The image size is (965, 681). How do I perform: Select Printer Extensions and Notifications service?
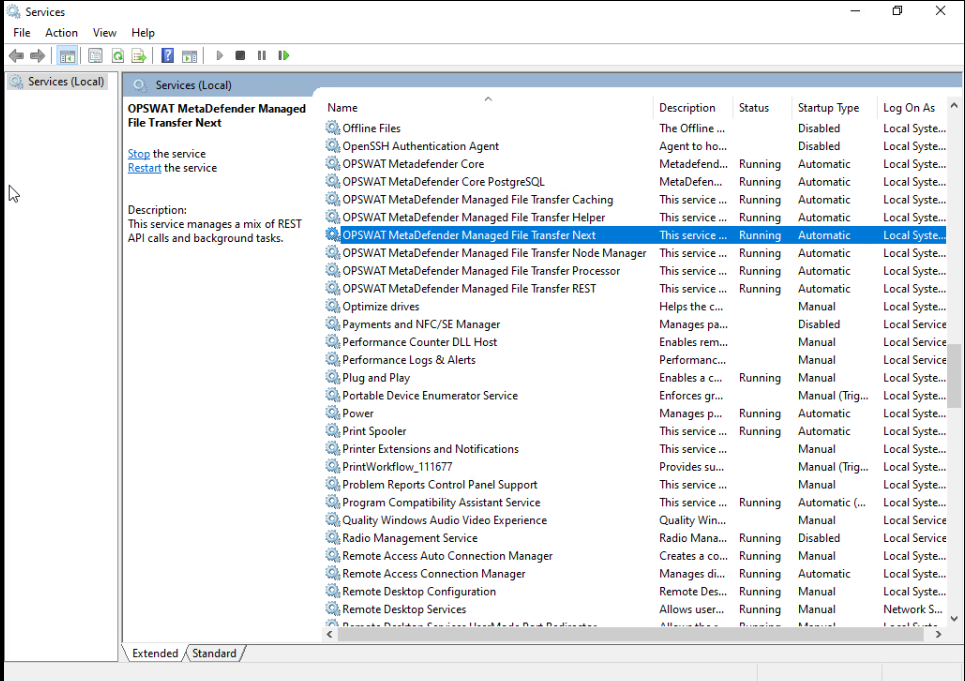point(635,448)
